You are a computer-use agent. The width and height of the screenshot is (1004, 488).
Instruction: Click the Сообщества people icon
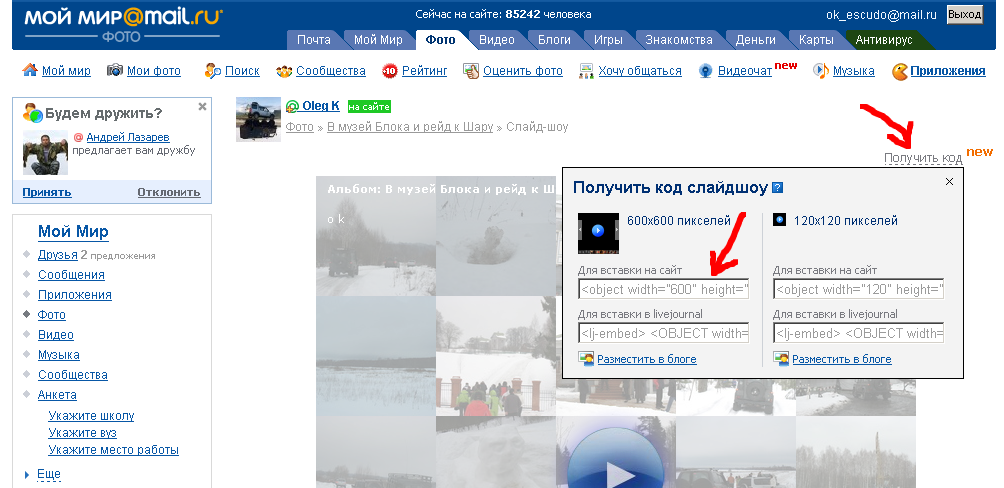pos(285,71)
